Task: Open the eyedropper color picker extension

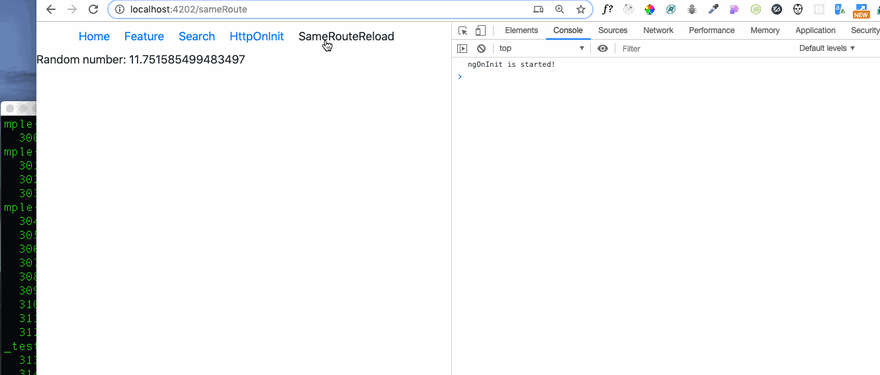Action: [713, 9]
